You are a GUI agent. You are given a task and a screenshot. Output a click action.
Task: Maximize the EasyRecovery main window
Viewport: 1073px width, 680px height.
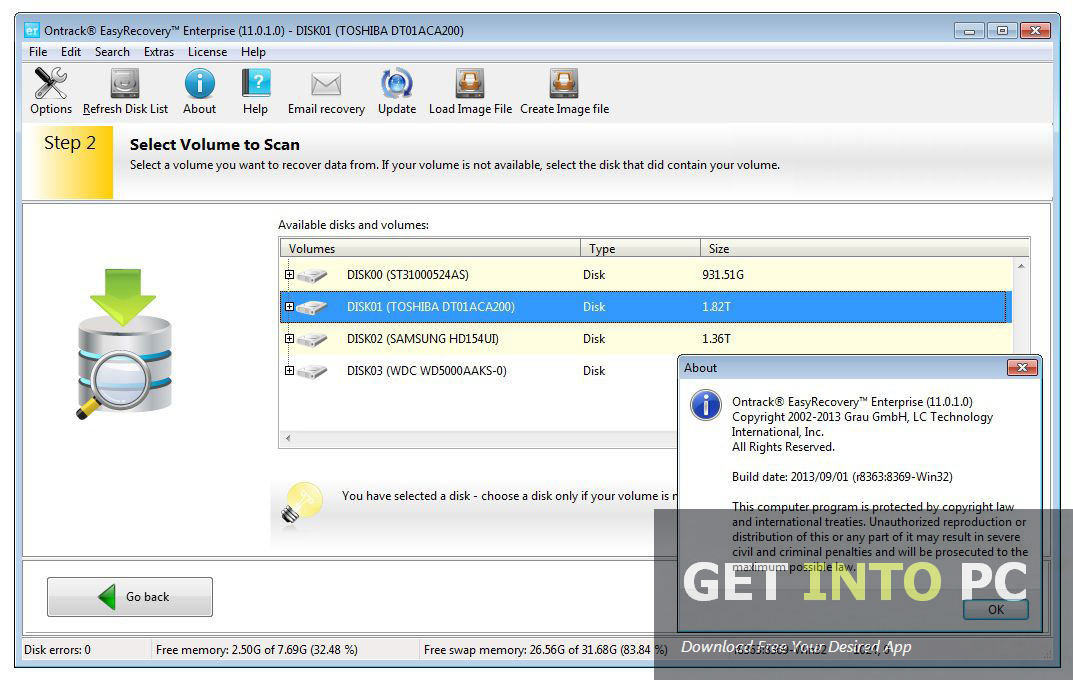1002,31
